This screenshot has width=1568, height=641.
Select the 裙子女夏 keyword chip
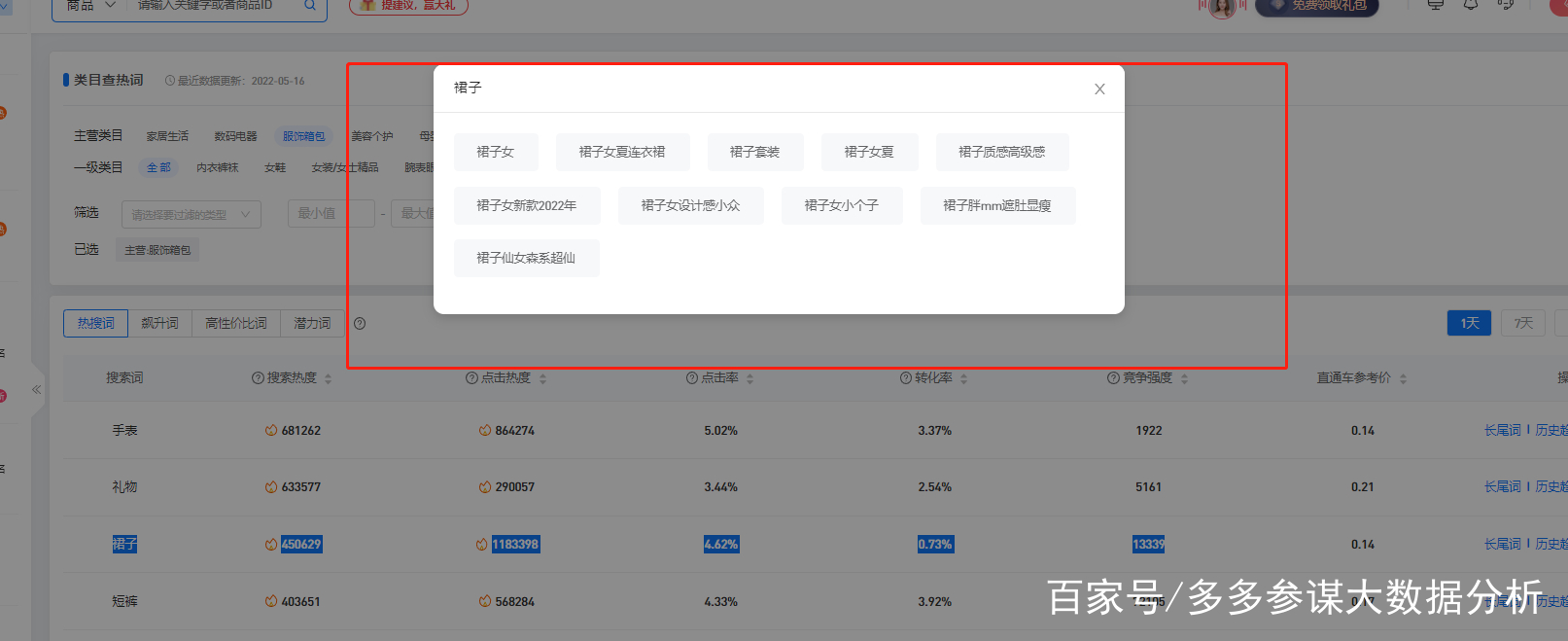(x=869, y=152)
